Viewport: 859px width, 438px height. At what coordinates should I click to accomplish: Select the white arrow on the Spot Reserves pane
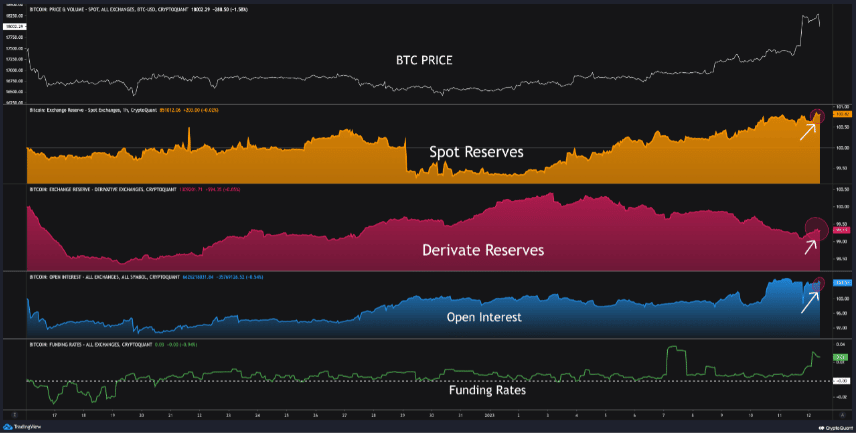point(808,132)
